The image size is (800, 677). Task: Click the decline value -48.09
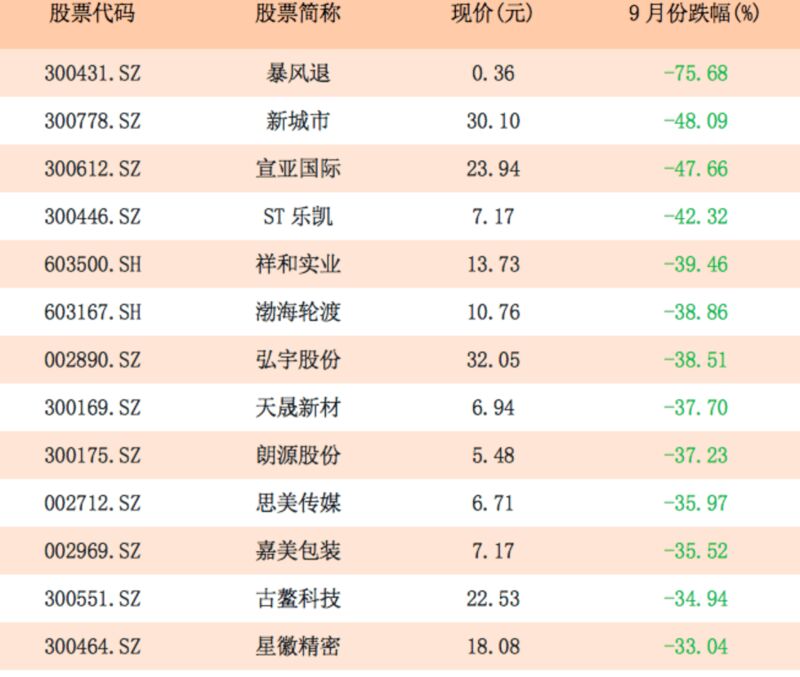pos(695,121)
